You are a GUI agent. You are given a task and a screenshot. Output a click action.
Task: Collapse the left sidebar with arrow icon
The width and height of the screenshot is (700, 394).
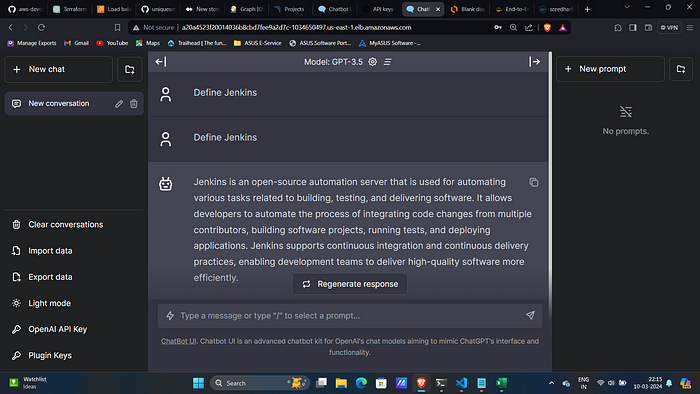pyautogui.click(x=161, y=62)
